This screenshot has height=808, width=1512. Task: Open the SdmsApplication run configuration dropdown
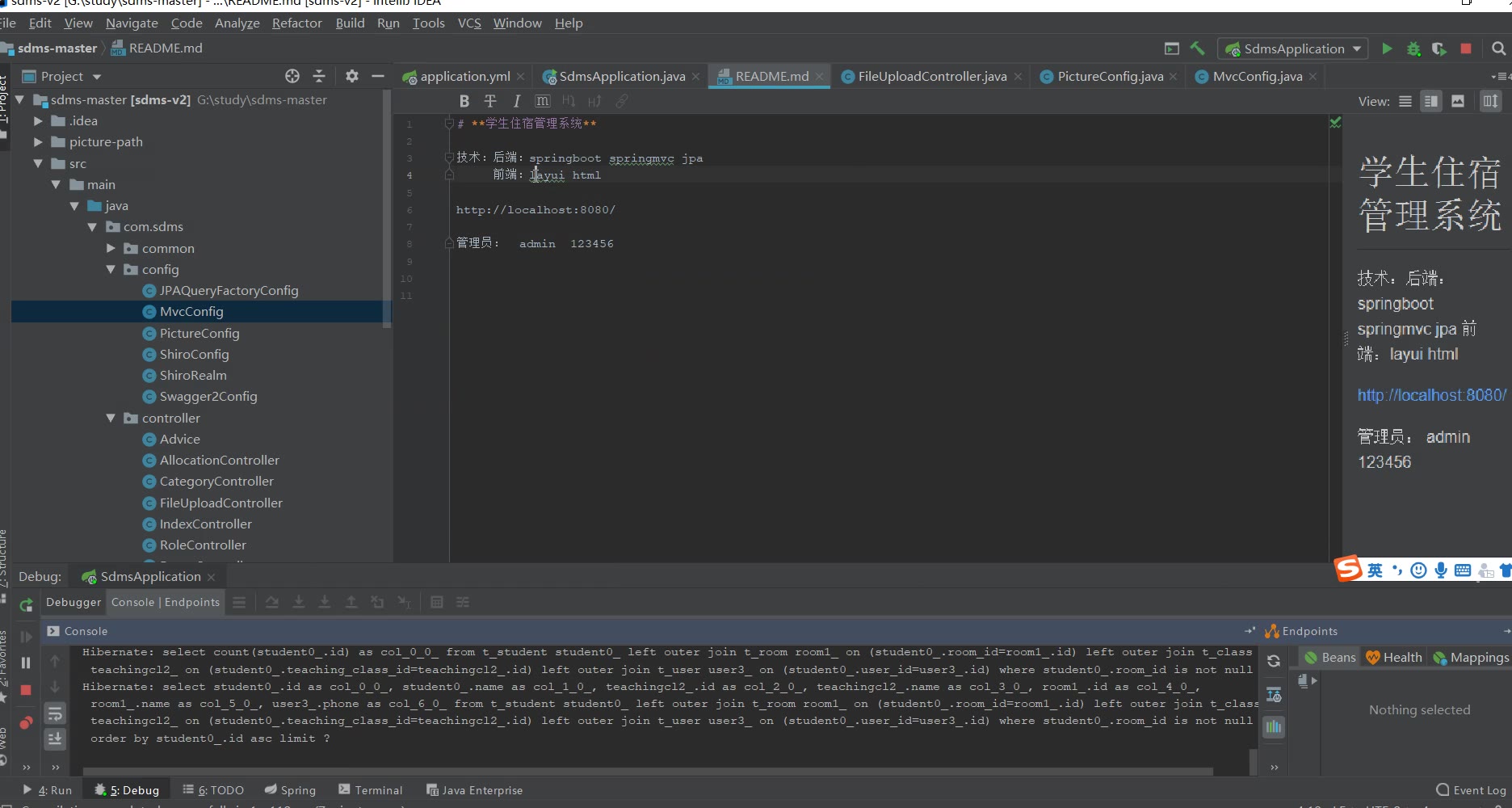click(1294, 48)
